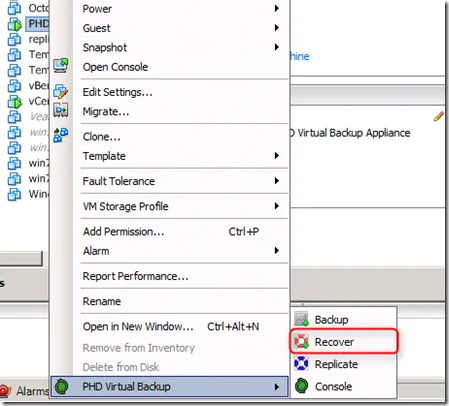Click Recover in PHD submenu
The image size is (449, 406).
344,342
